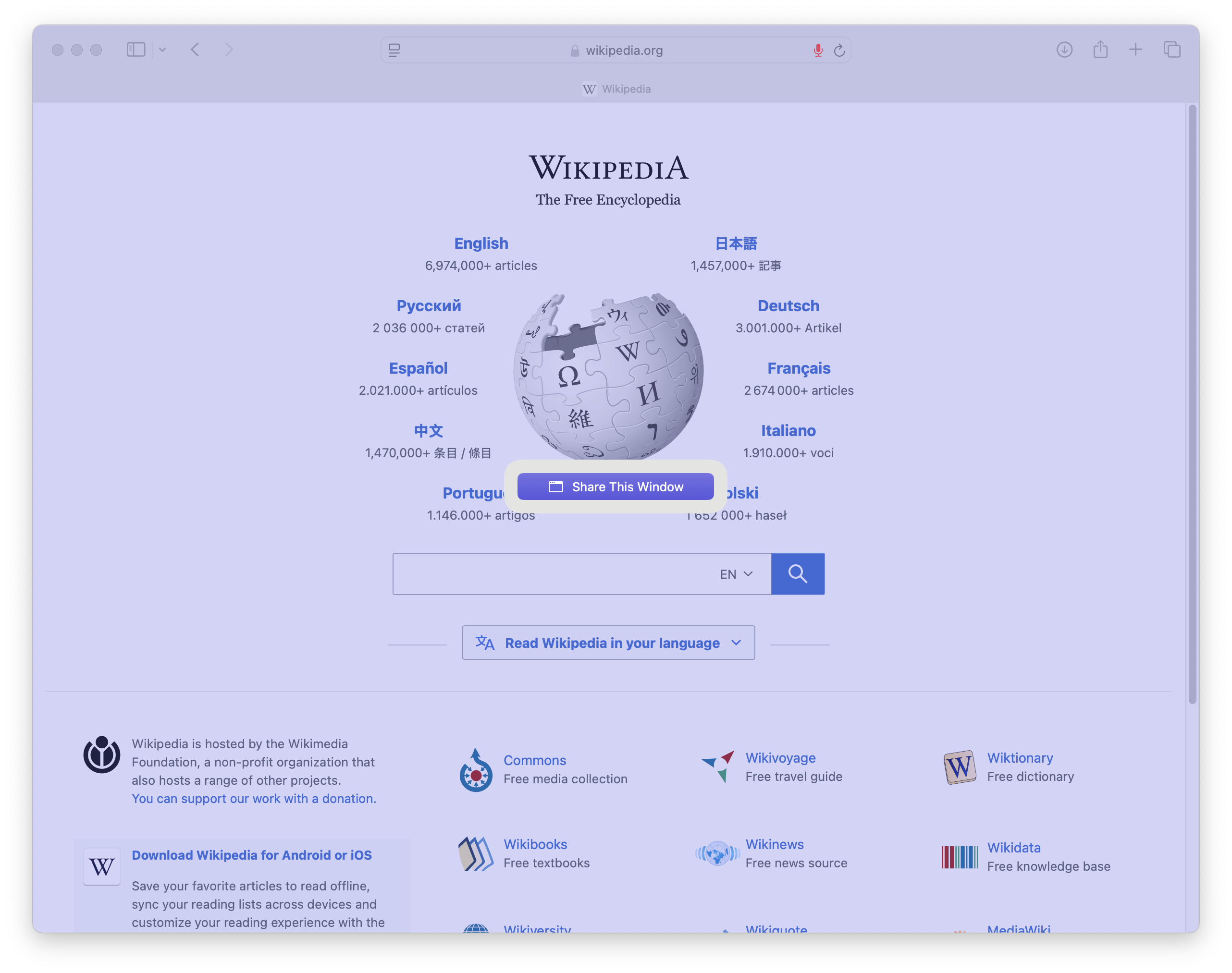Expand Read Wikipedia in your language
The image size is (1232, 973).
(607, 643)
